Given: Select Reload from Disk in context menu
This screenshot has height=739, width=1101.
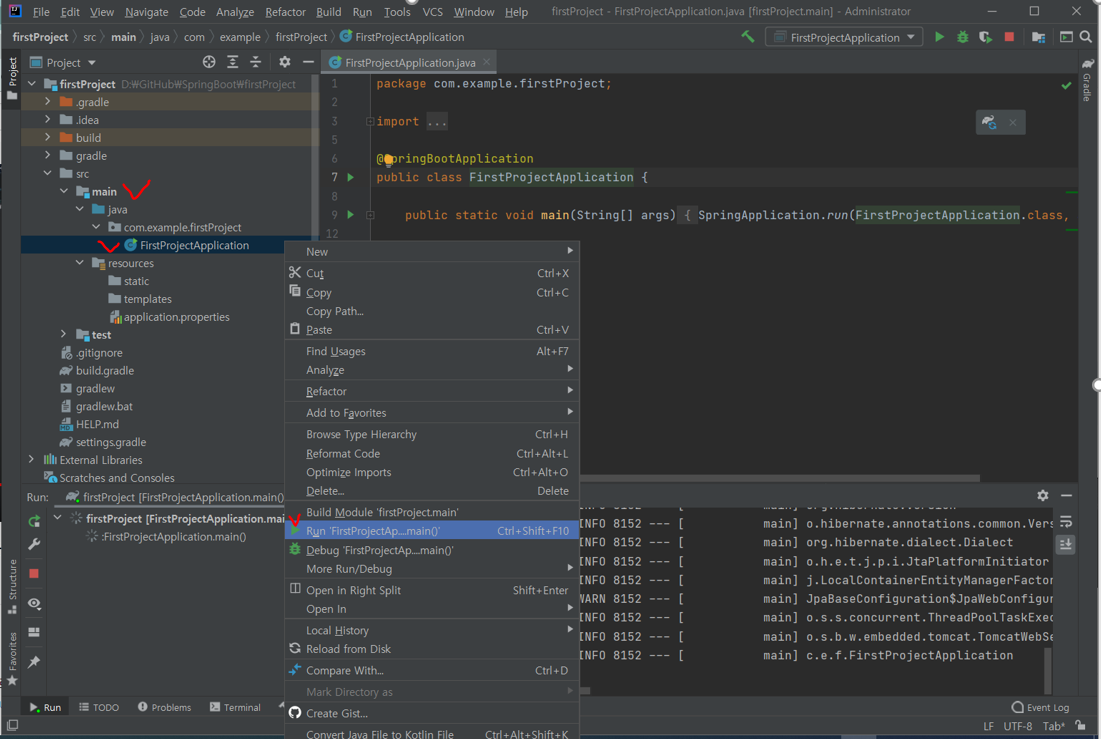Looking at the screenshot, I should pos(432,649).
